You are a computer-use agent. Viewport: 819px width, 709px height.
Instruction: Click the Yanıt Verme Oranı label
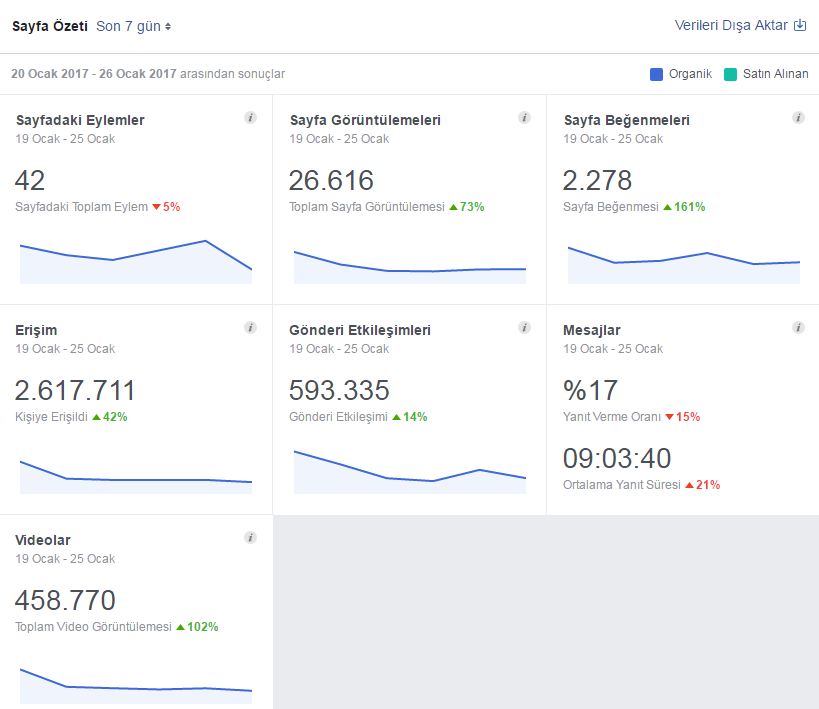612,417
